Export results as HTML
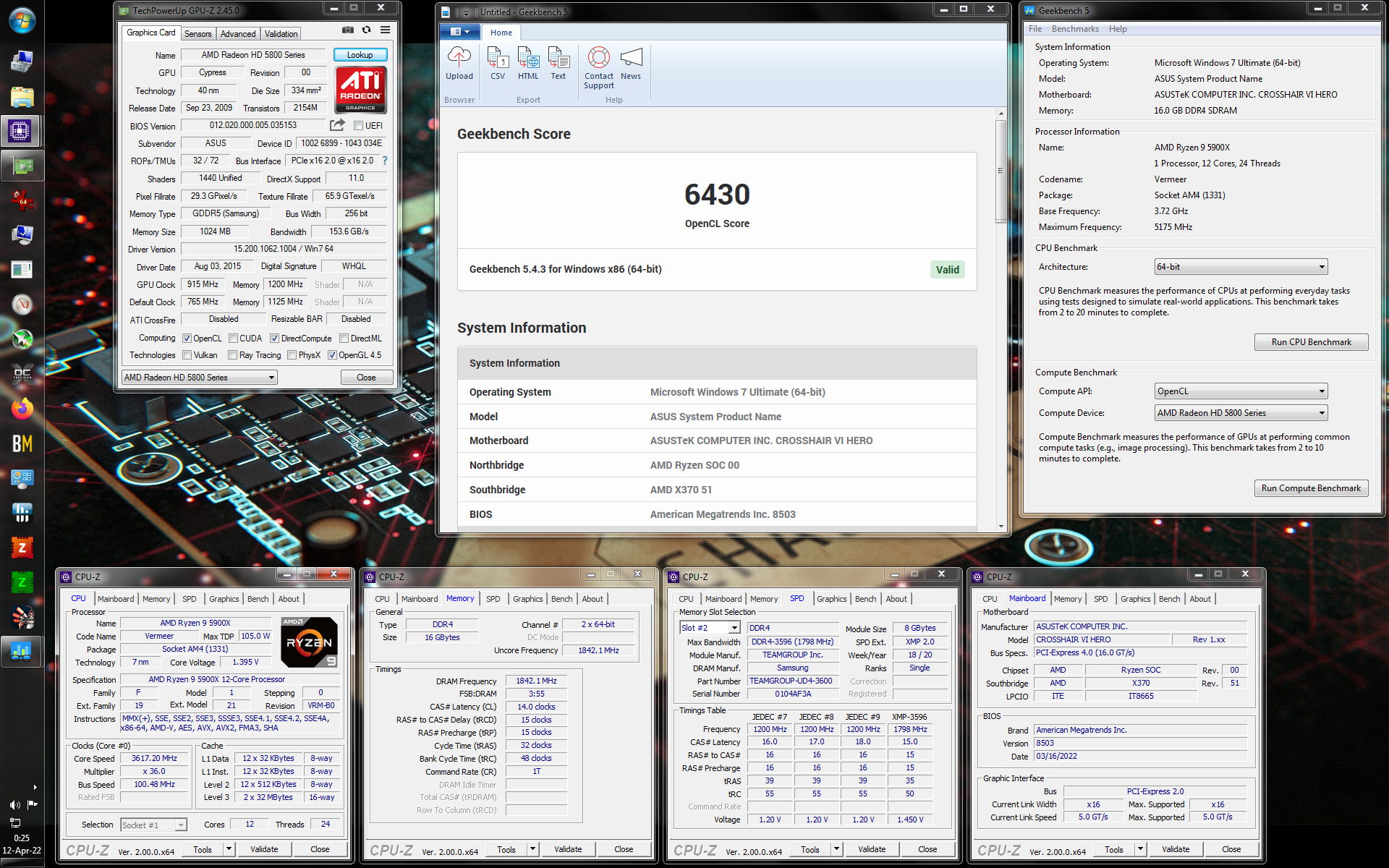This screenshot has height=868, width=1389. tap(528, 64)
